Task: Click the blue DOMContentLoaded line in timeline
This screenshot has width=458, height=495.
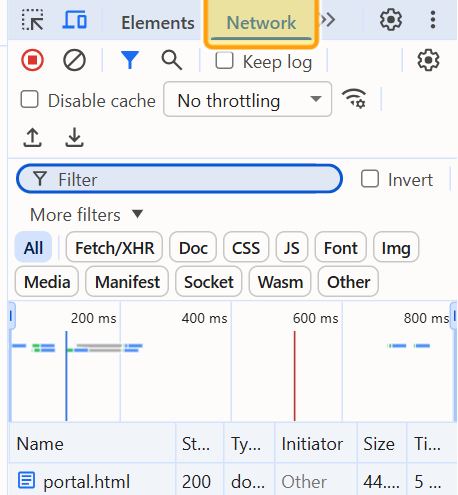Action: pyautogui.click(x=66, y=376)
